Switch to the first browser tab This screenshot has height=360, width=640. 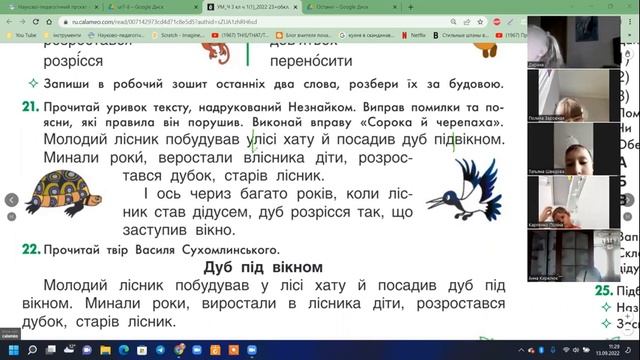point(52,7)
